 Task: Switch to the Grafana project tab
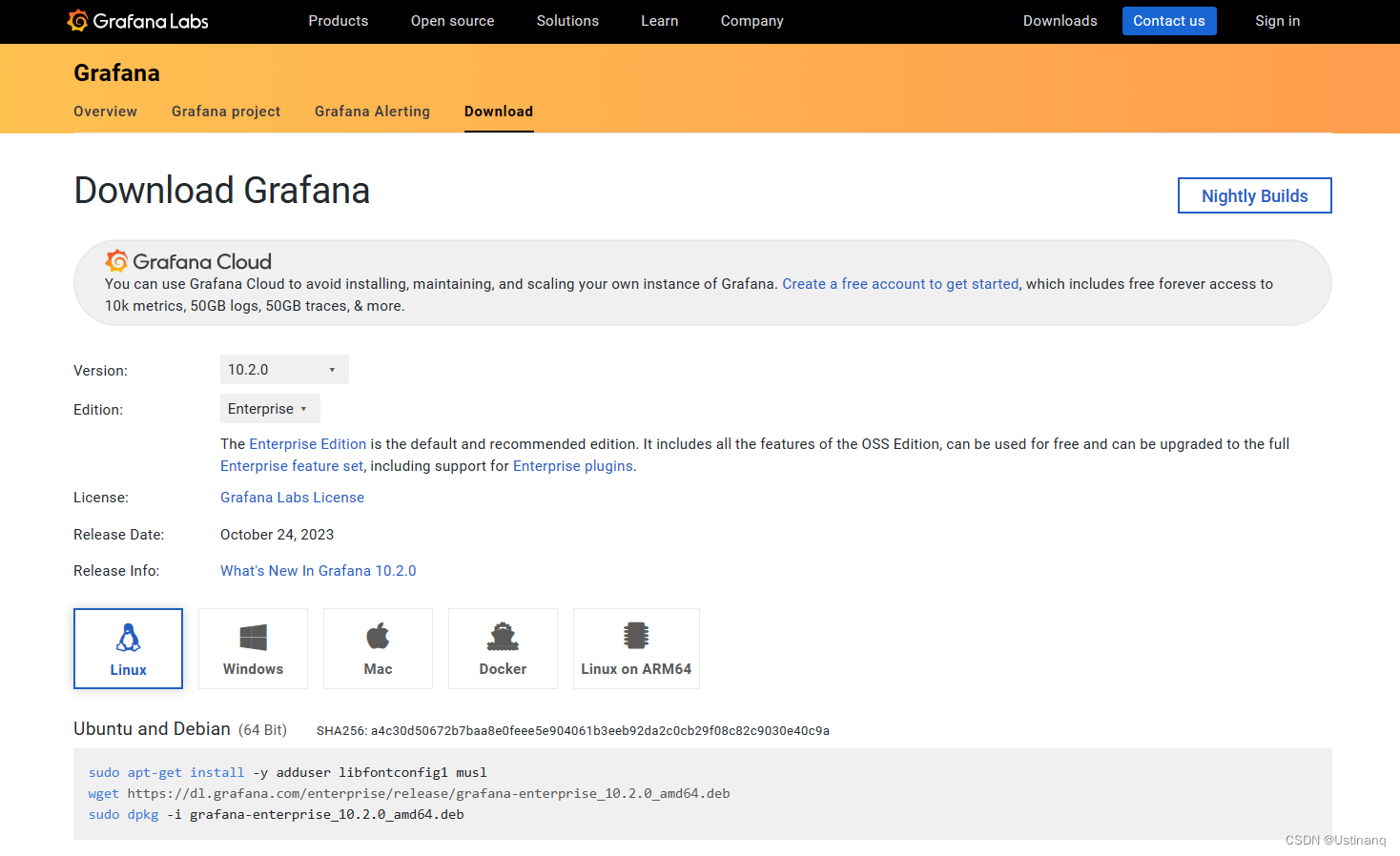pyautogui.click(x=226, y=112)
